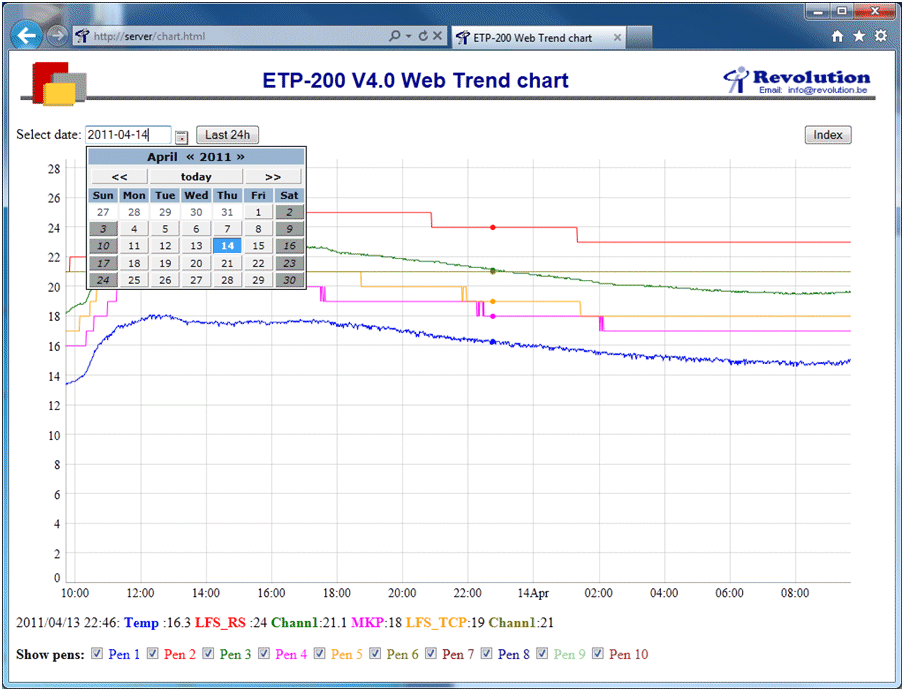The image size is (904, 691).
Task: Click the orange LFS_TCP data point marker
Action: [492, 301]
